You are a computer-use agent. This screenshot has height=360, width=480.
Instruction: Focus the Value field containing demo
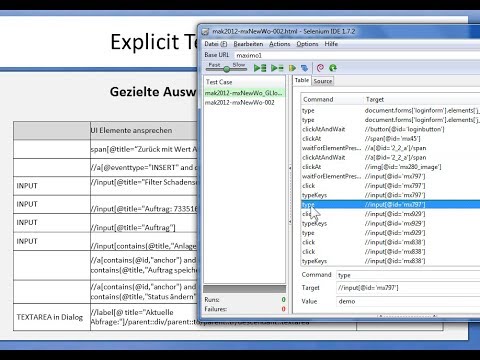(x=408, y=301)
